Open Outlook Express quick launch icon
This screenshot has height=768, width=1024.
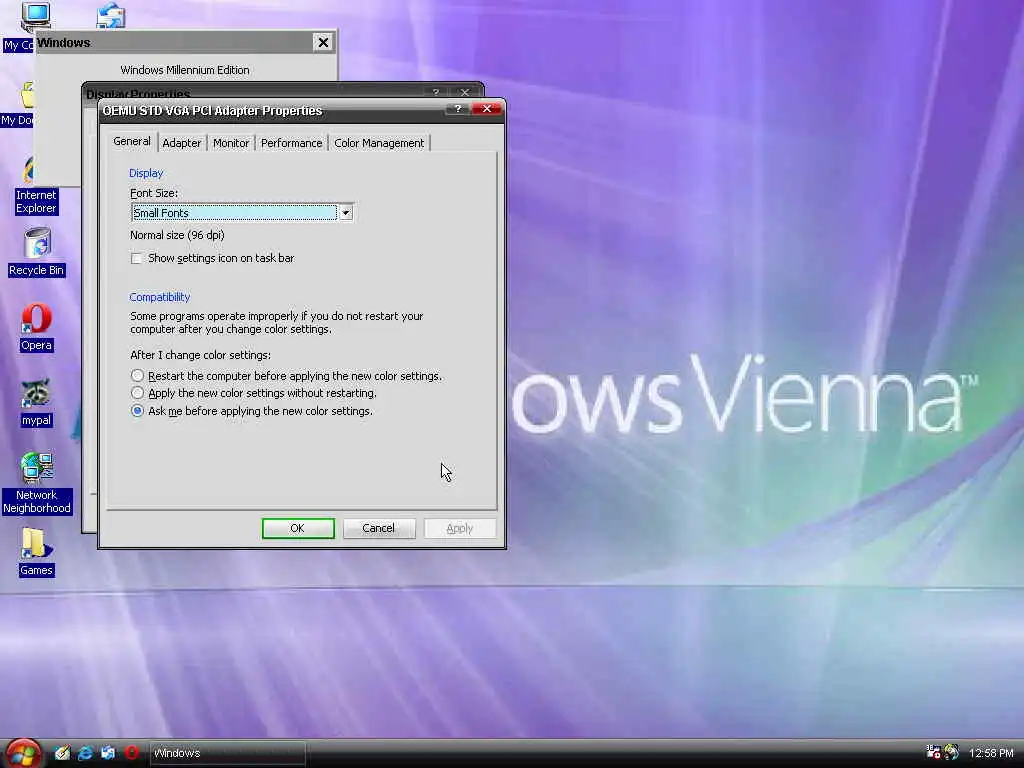pos(108,753)
